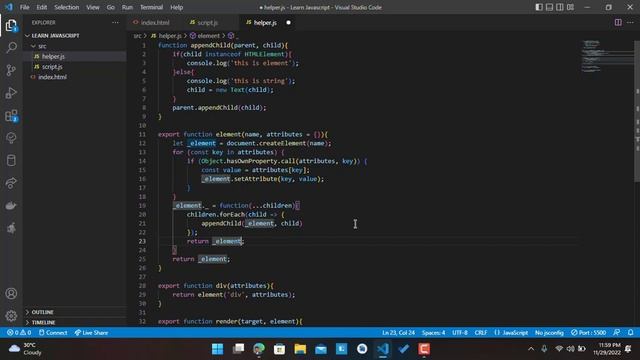Open the Live Share activity bar icon
This screenshot has height=360, width=640.
click(x=11, y=183)
